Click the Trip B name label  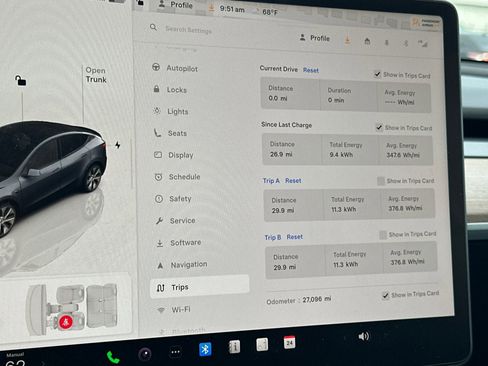(x=273, y=237)
